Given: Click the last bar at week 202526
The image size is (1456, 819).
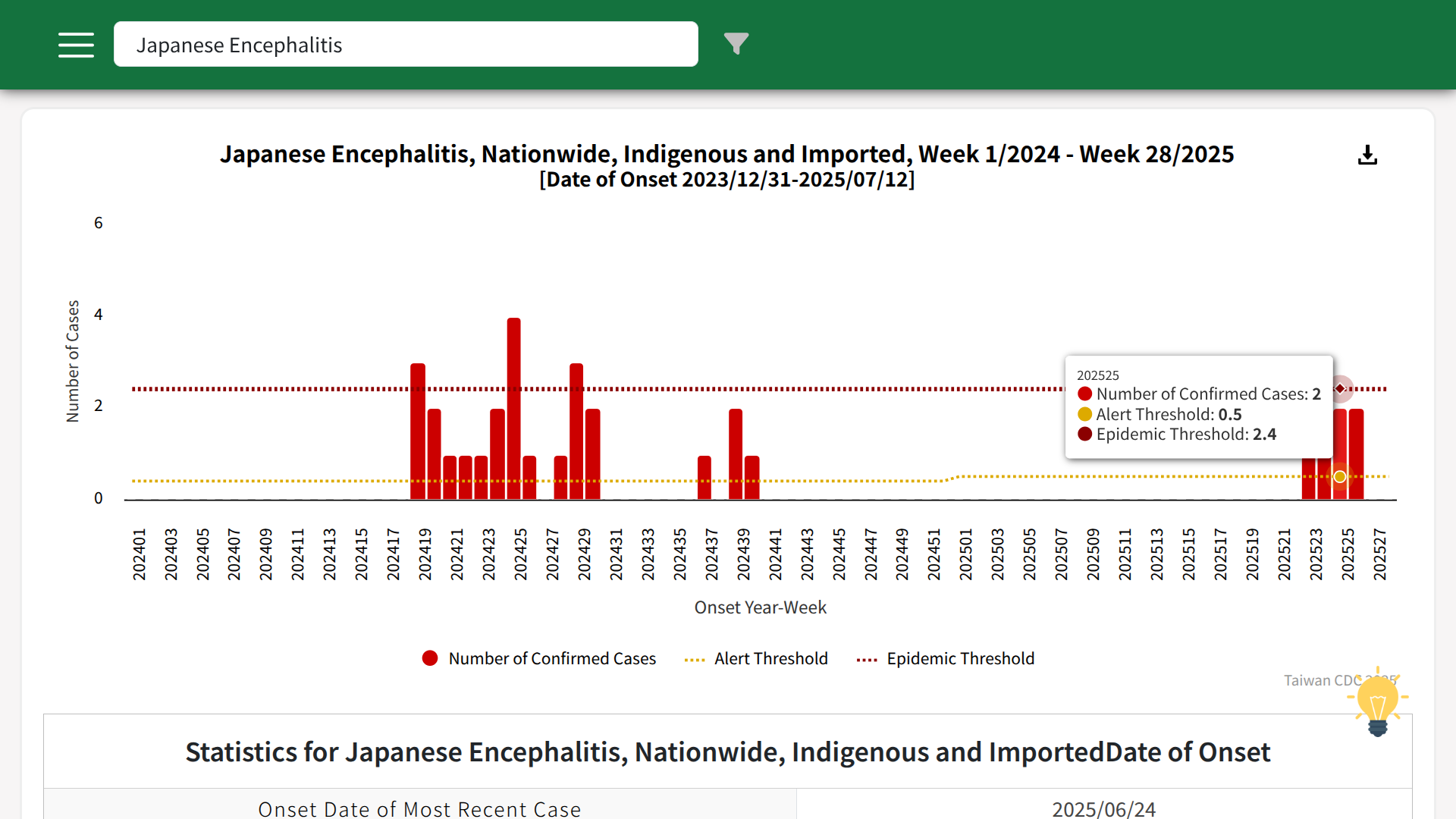Looking at the screenshot, I should pyautogui.click(x=1356, y=455).
